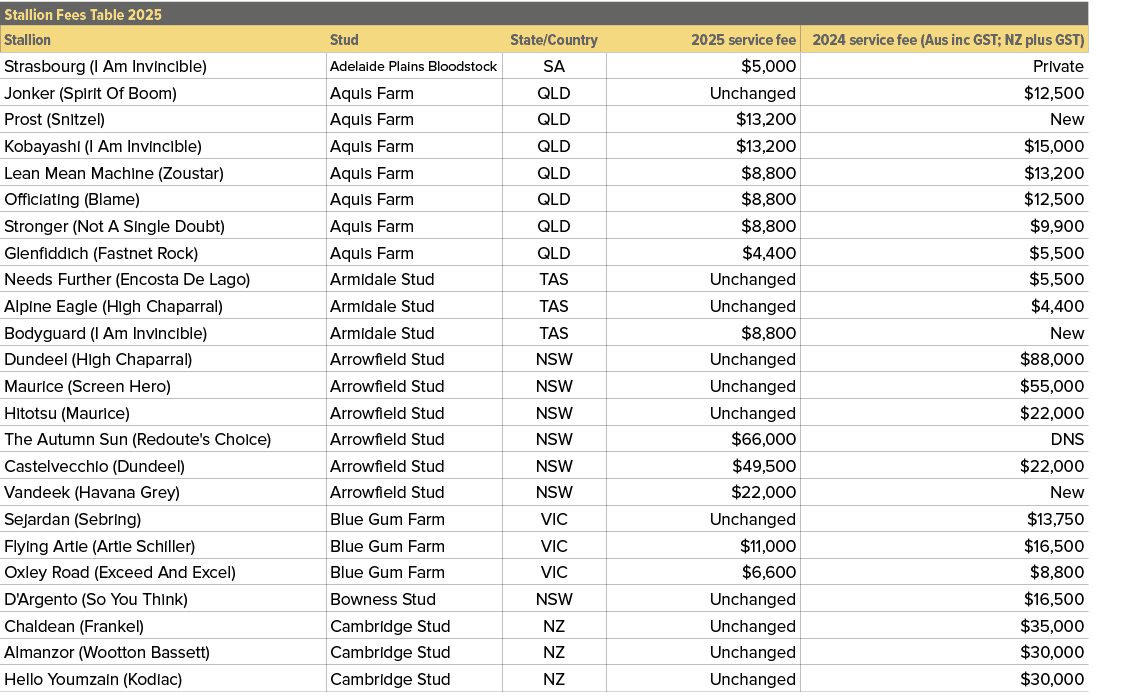Select Dundeel's $88,000 fee cell
This screenshot has height=700, width=1124.
click(x=1056, y=359)
